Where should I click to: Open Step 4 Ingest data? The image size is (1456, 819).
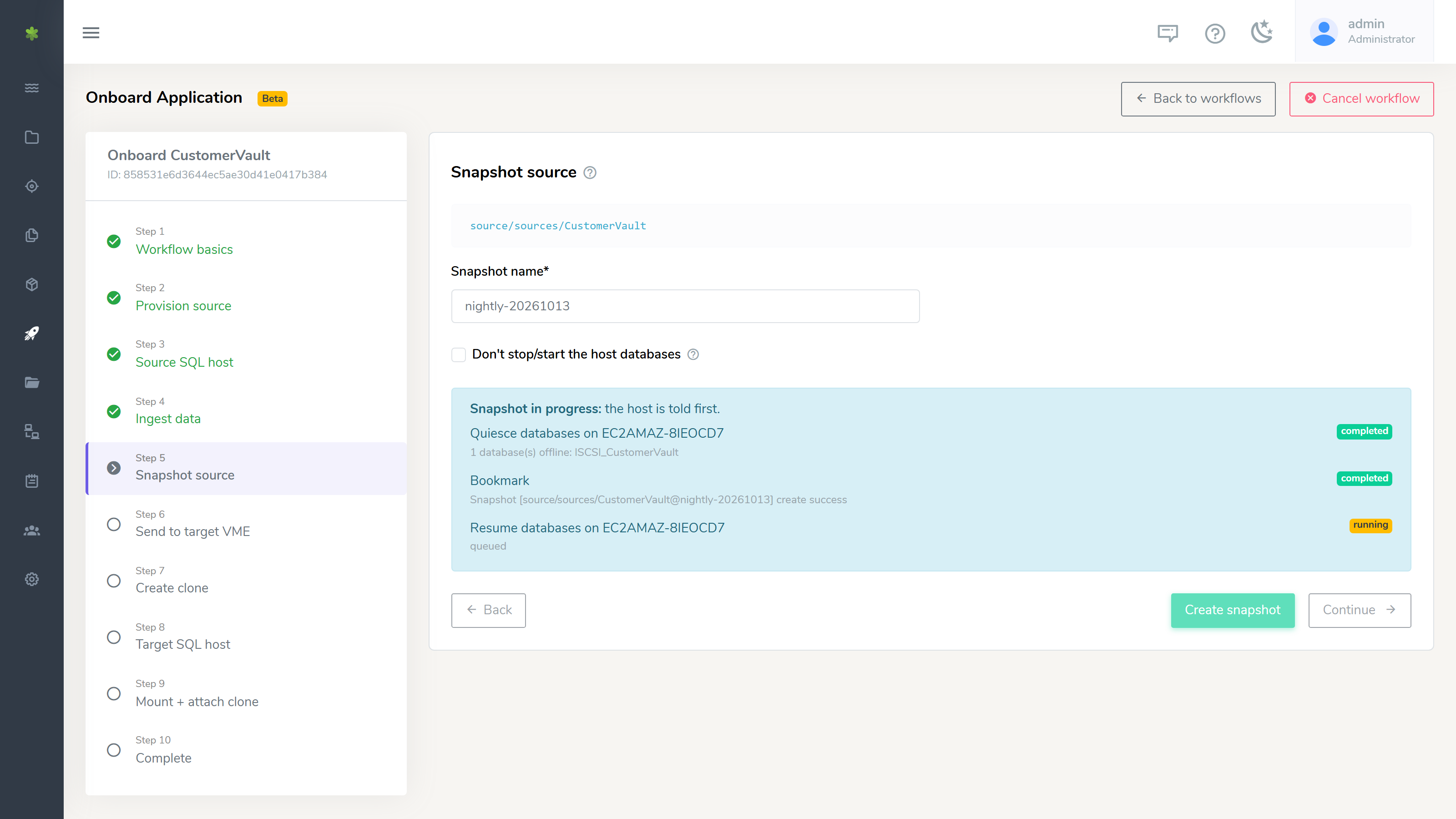pyautogui.click(x=246, y=411)
